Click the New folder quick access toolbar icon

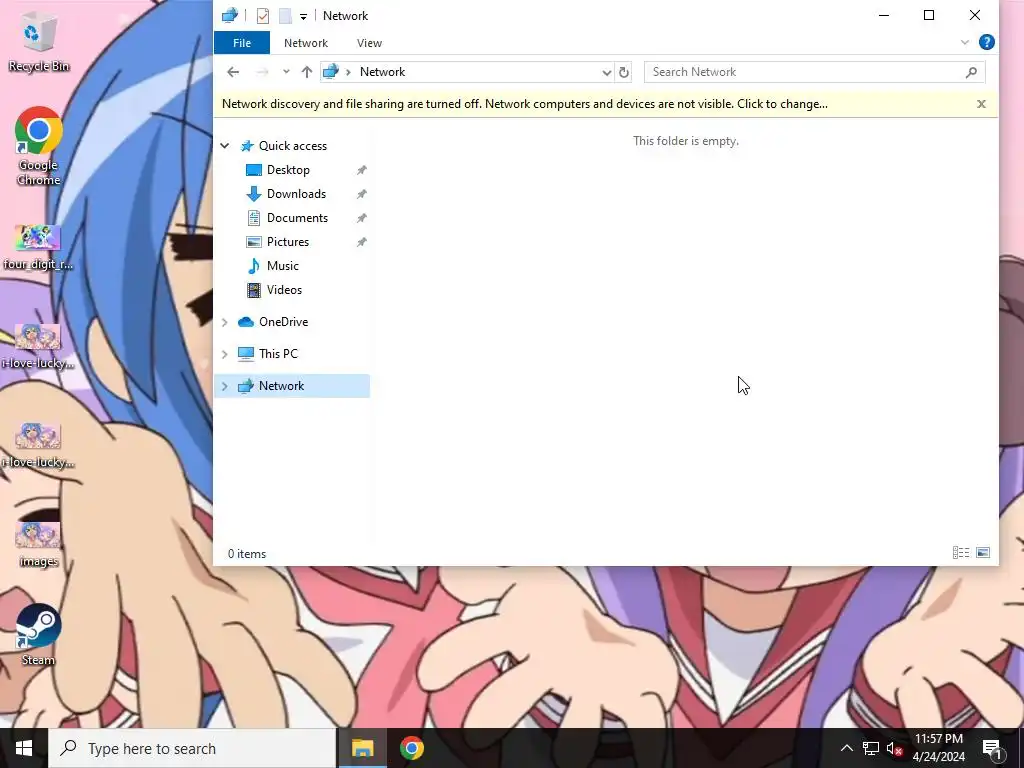point(285,16)
